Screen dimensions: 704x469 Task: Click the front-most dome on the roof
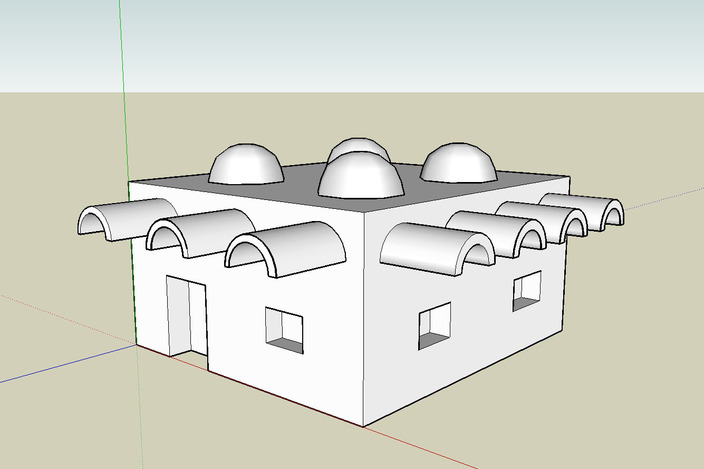click(361, 175)
